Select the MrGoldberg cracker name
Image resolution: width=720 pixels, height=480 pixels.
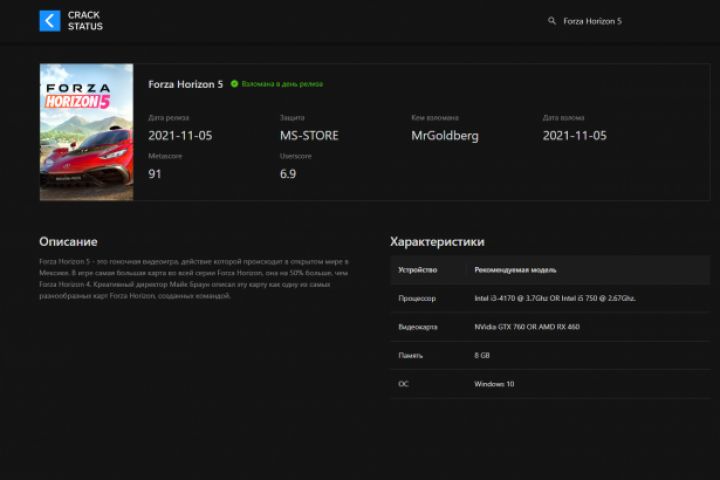(444, 136)
